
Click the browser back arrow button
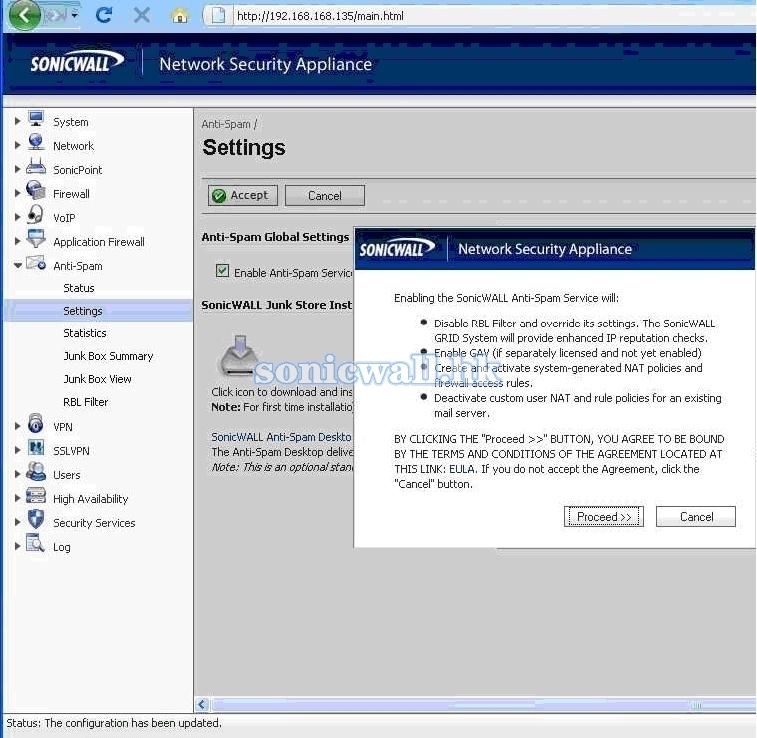click(24, 15)
